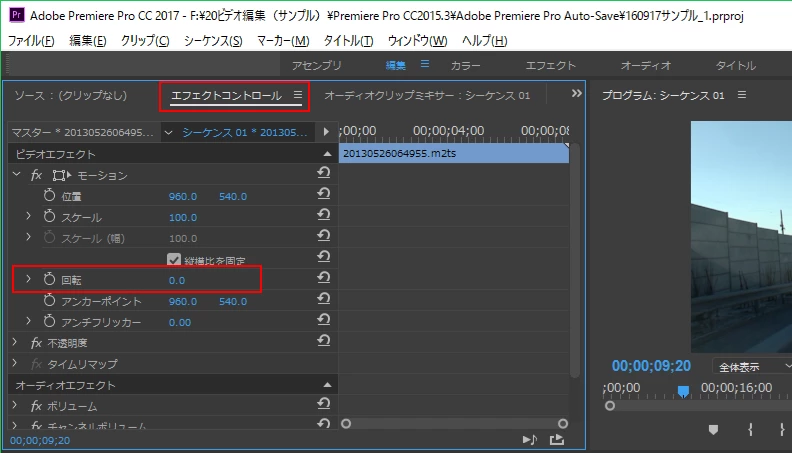This screenshot has width=792, height=453.
Task: Switch to オーディオクリップミキサー tab
Action: click(427, 95)
